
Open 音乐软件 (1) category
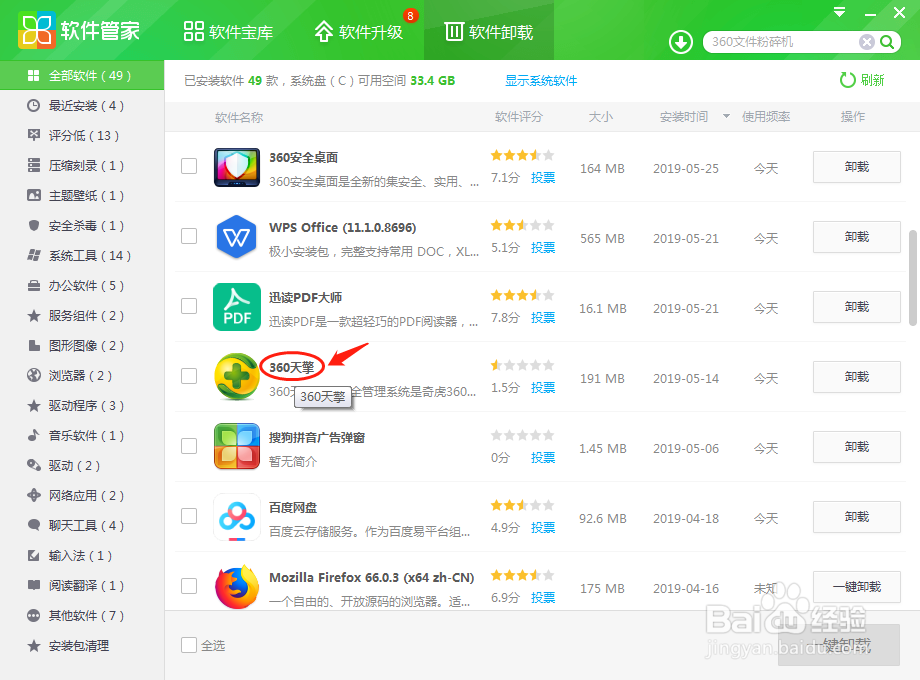[x=82, y=435]
